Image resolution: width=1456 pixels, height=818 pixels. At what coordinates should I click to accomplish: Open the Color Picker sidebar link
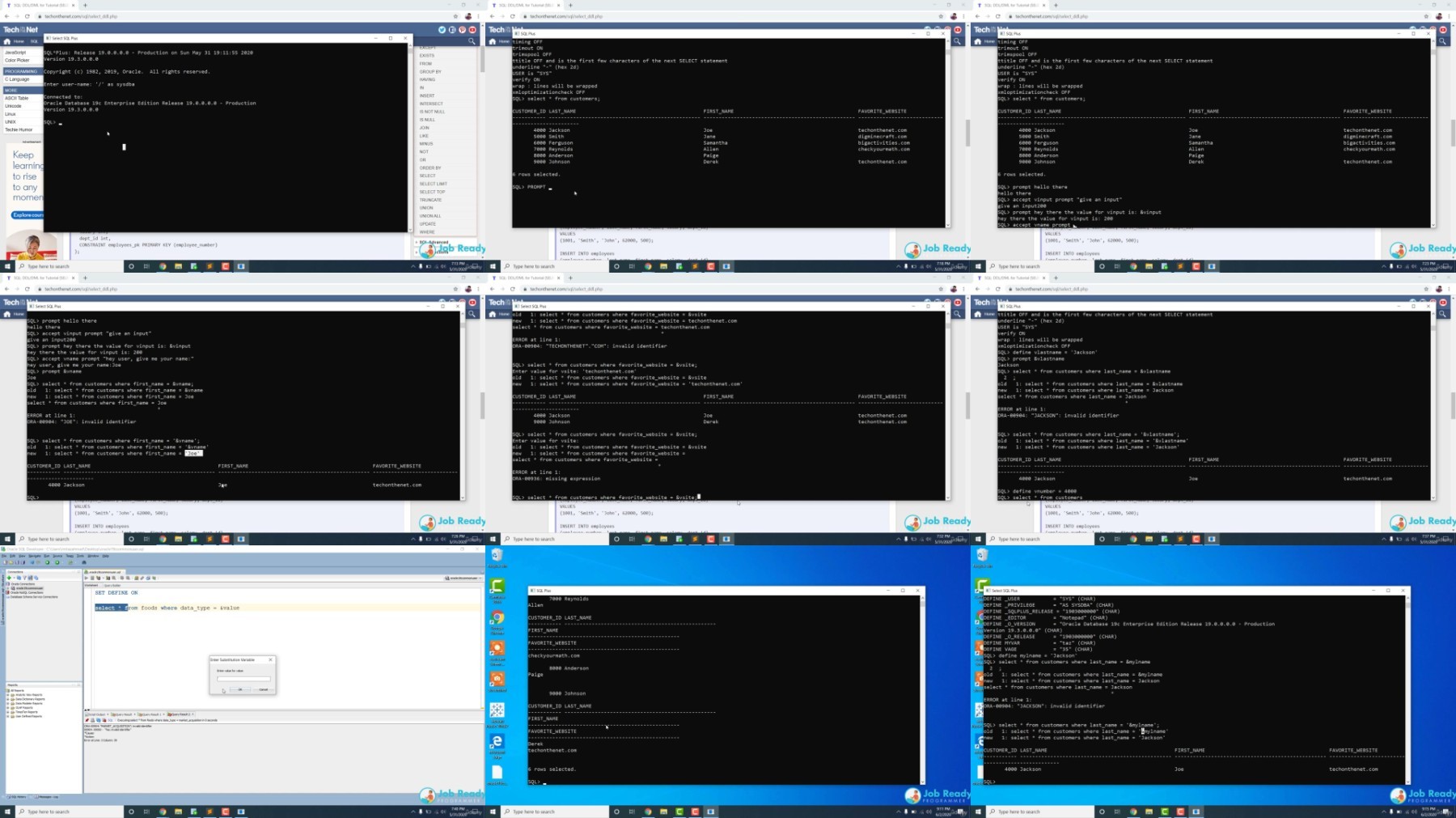(x=17, y=60)
